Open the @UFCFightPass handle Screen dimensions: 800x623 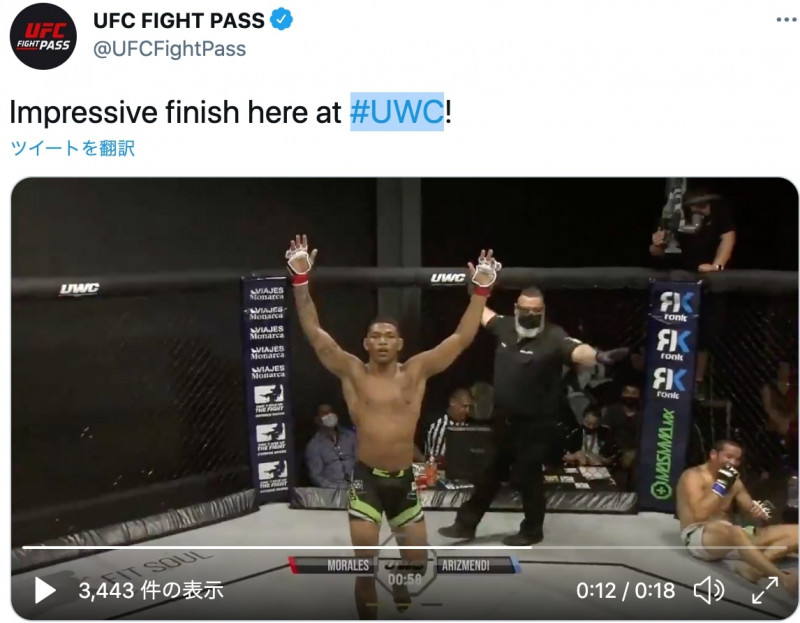point(169,49)
